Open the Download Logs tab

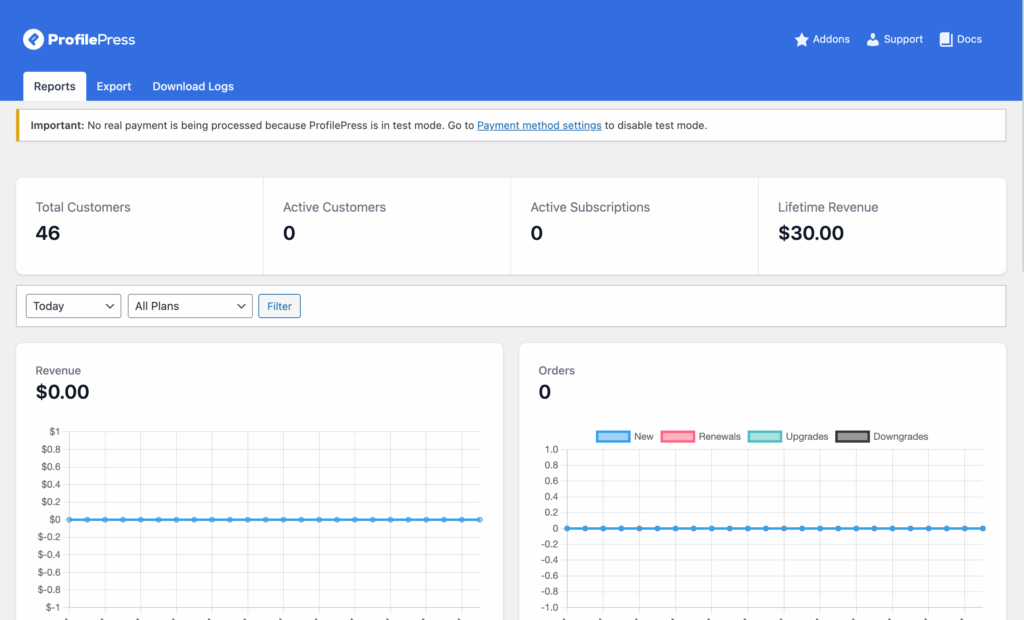pyautogui.click(x=192, y=86)
